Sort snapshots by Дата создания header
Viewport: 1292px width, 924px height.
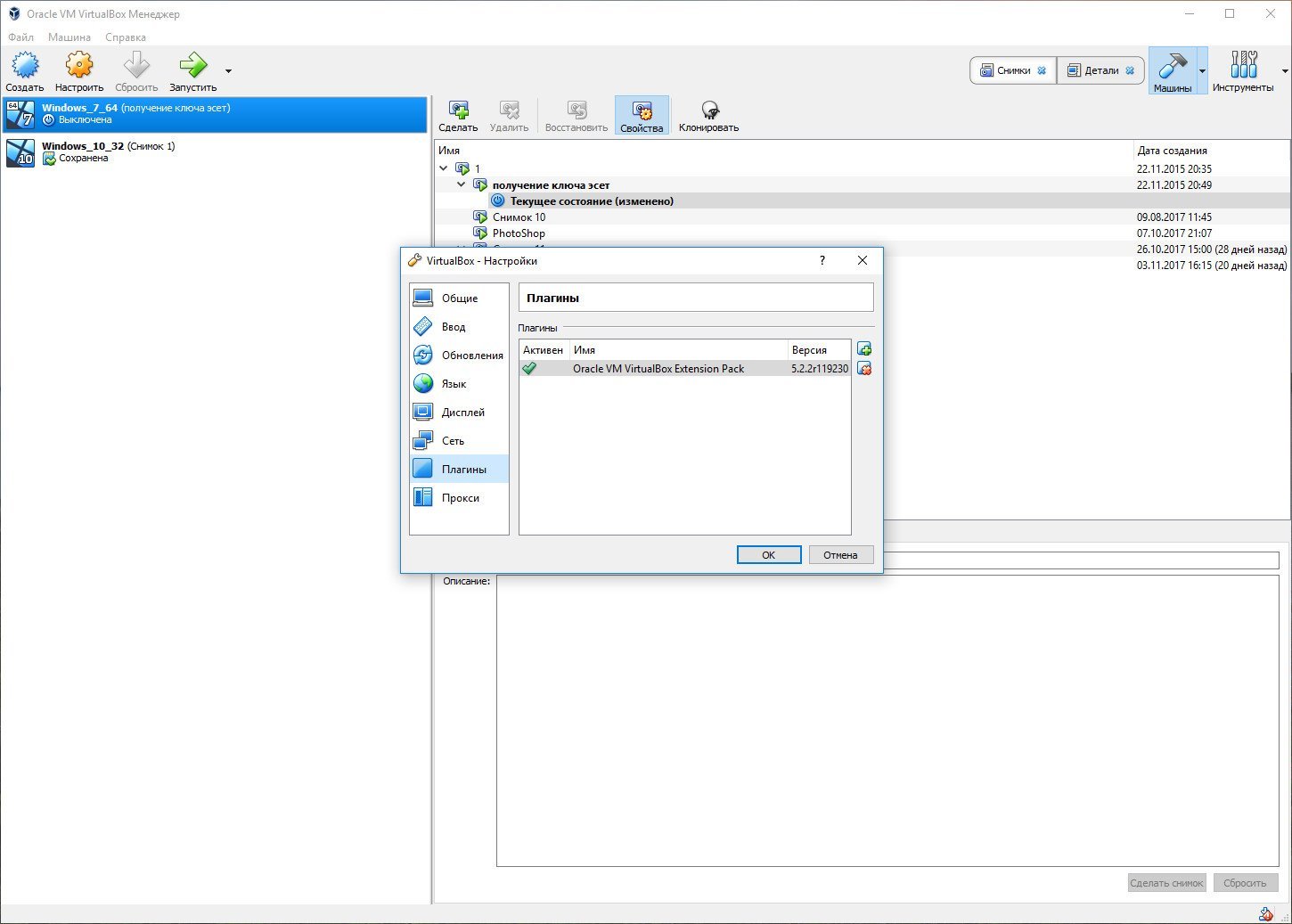pyautogui.click(x=1212, y=151)
